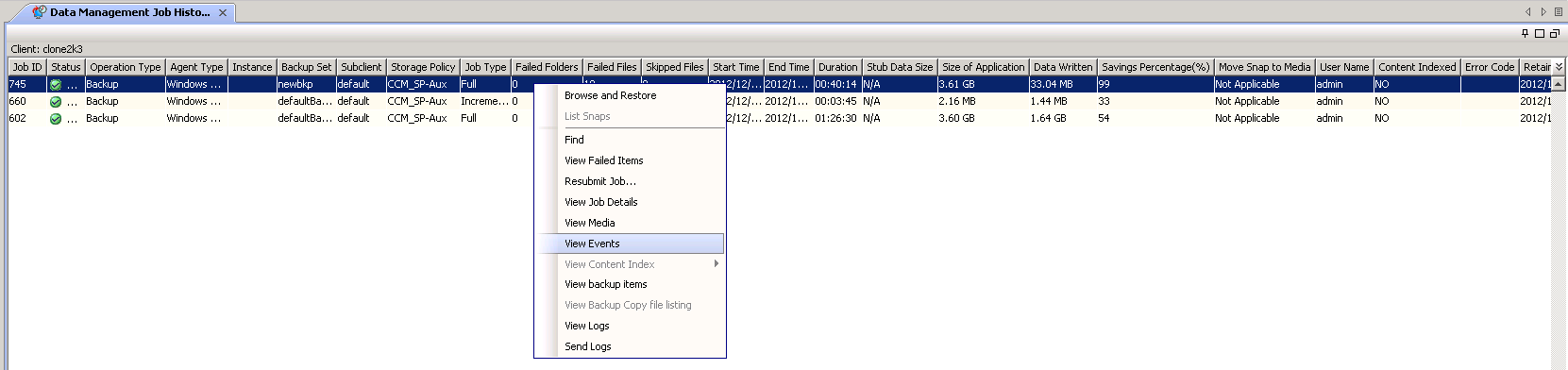Click the Instance column header
Viewport: 1568px width, 370px height.
click(x=252, y=67)
